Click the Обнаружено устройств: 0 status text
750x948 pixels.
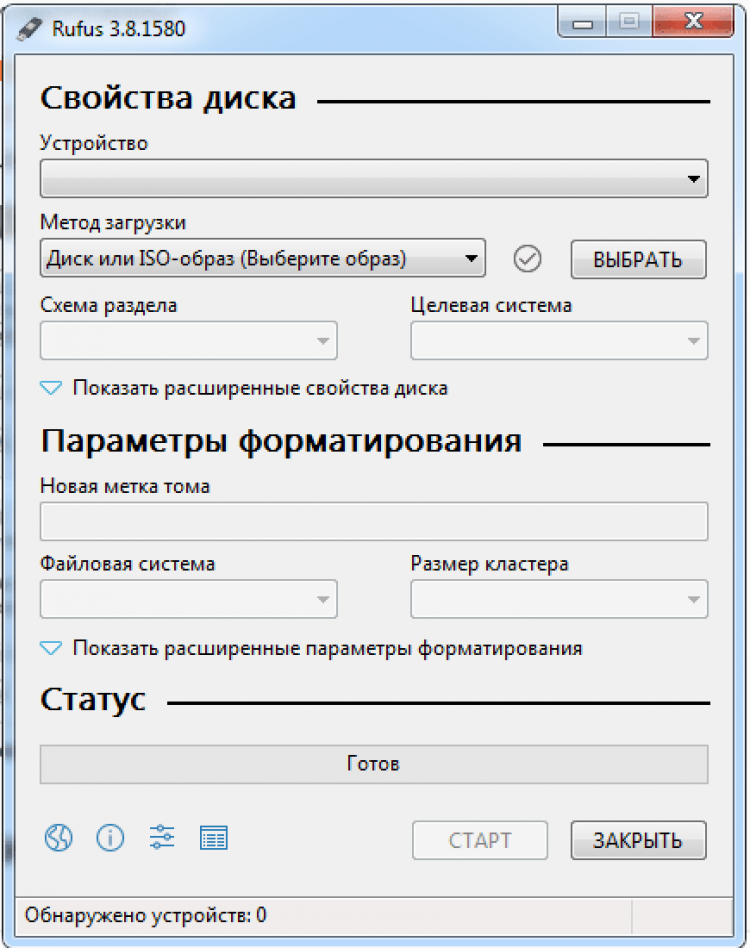(146, 915)
